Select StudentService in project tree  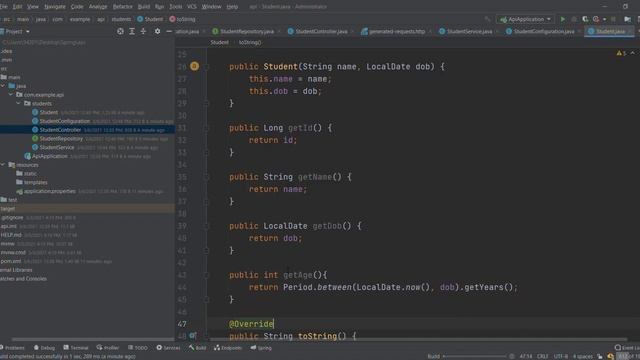pyautogui.click(x=57, y=147)
